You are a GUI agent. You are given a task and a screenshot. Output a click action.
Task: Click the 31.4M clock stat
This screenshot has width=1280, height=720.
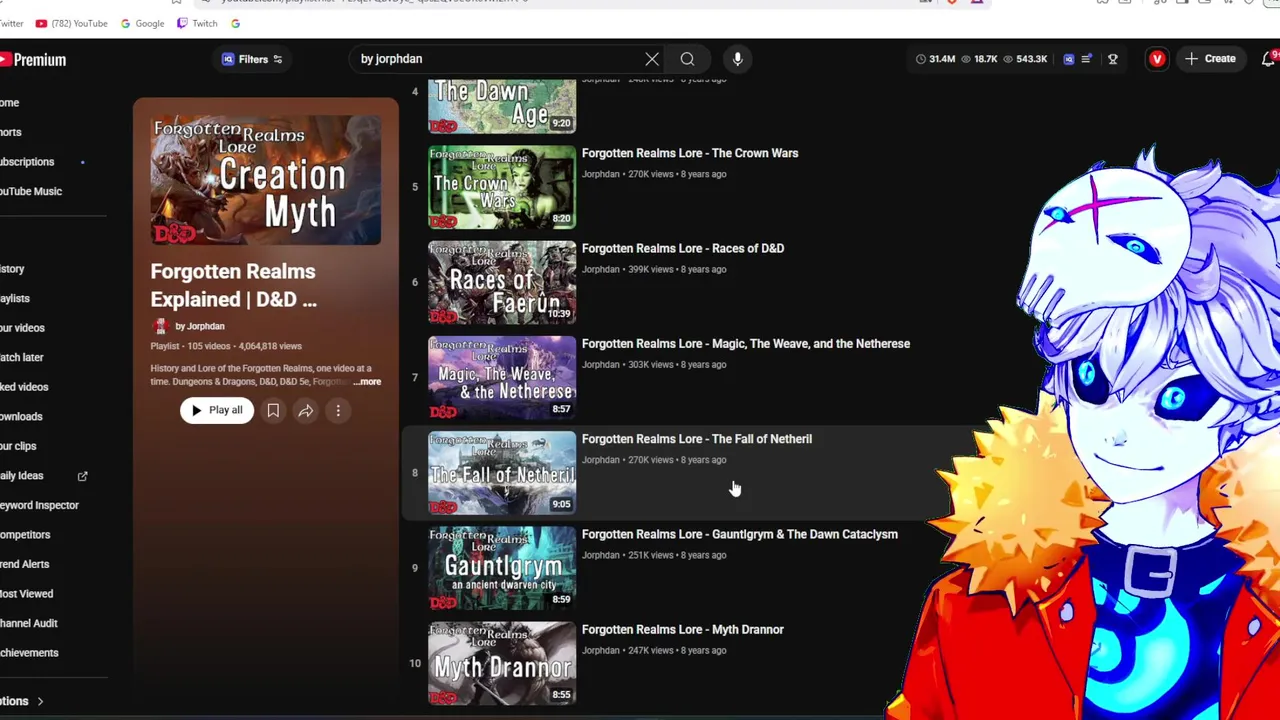click(x=935, y=59)
